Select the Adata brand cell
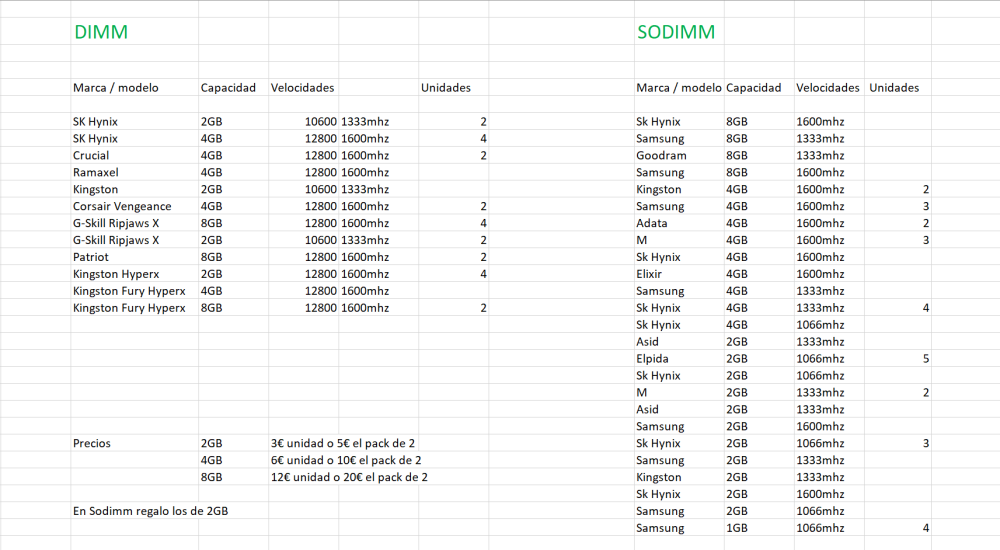The image size is (1000, 550). click(x=652, y=223)
